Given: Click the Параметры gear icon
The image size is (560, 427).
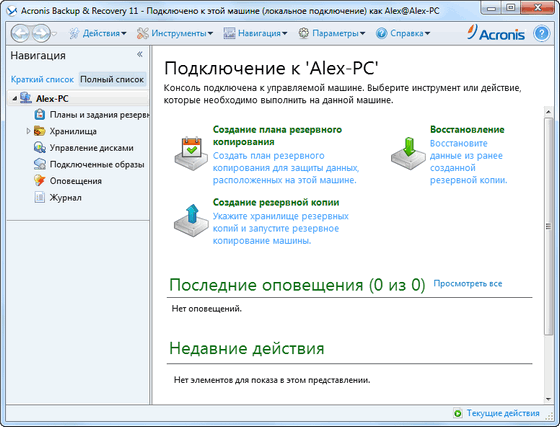Looking at the screenshot, I should point(304,33).
